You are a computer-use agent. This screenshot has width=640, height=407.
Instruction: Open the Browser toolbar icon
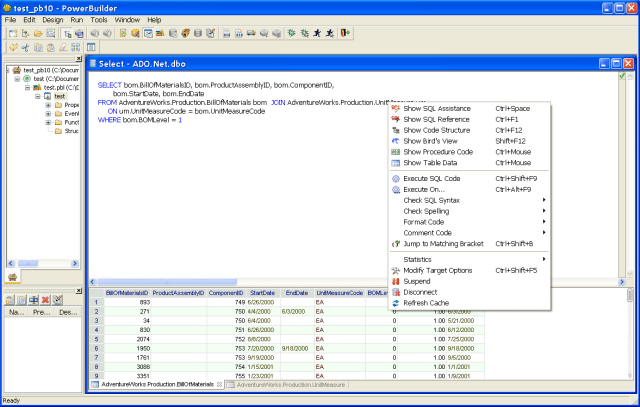pos(135,33)
